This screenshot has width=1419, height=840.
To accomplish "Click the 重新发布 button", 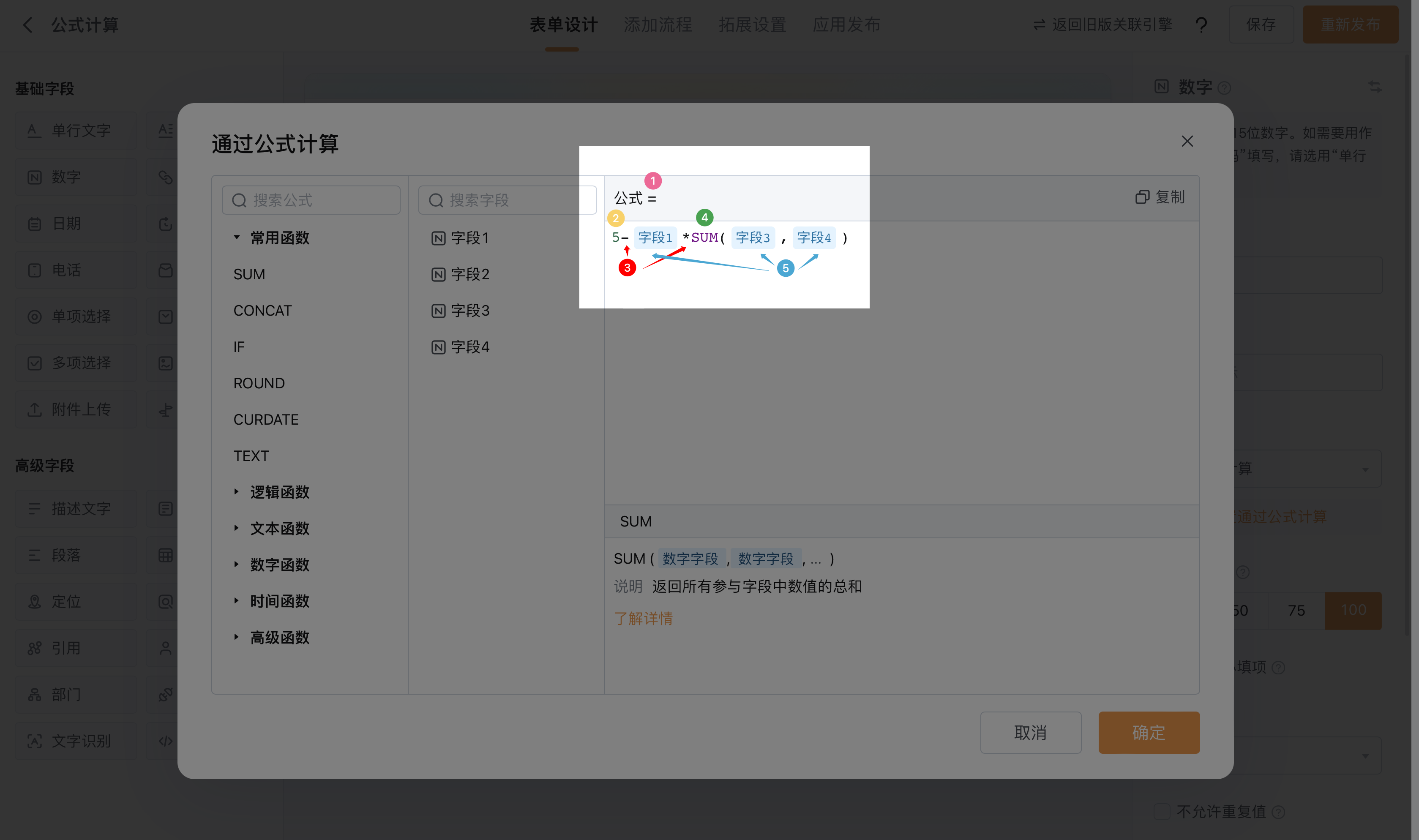I will tap(1350, 25).
